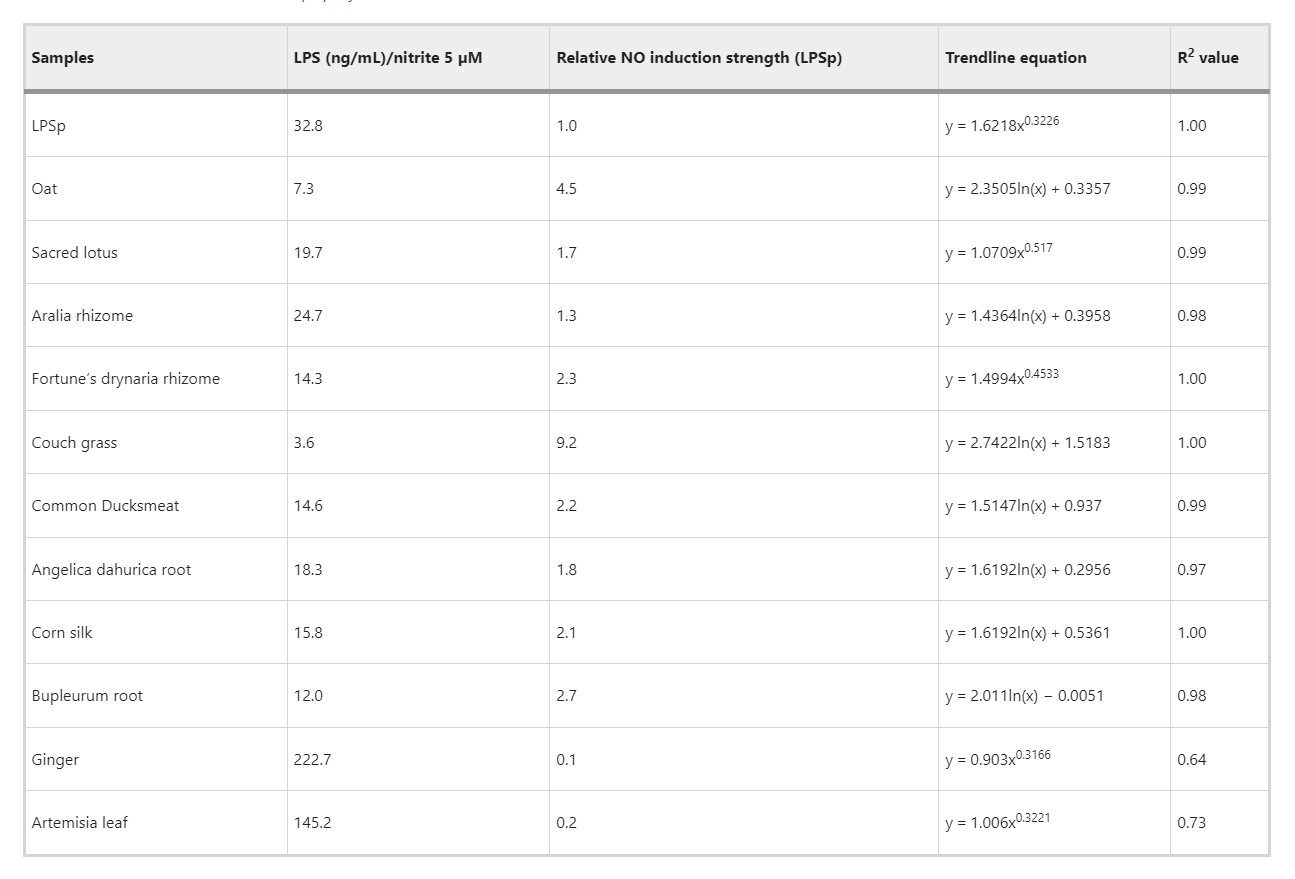Click the Relative NO induction strength header

tap(699, 58)
